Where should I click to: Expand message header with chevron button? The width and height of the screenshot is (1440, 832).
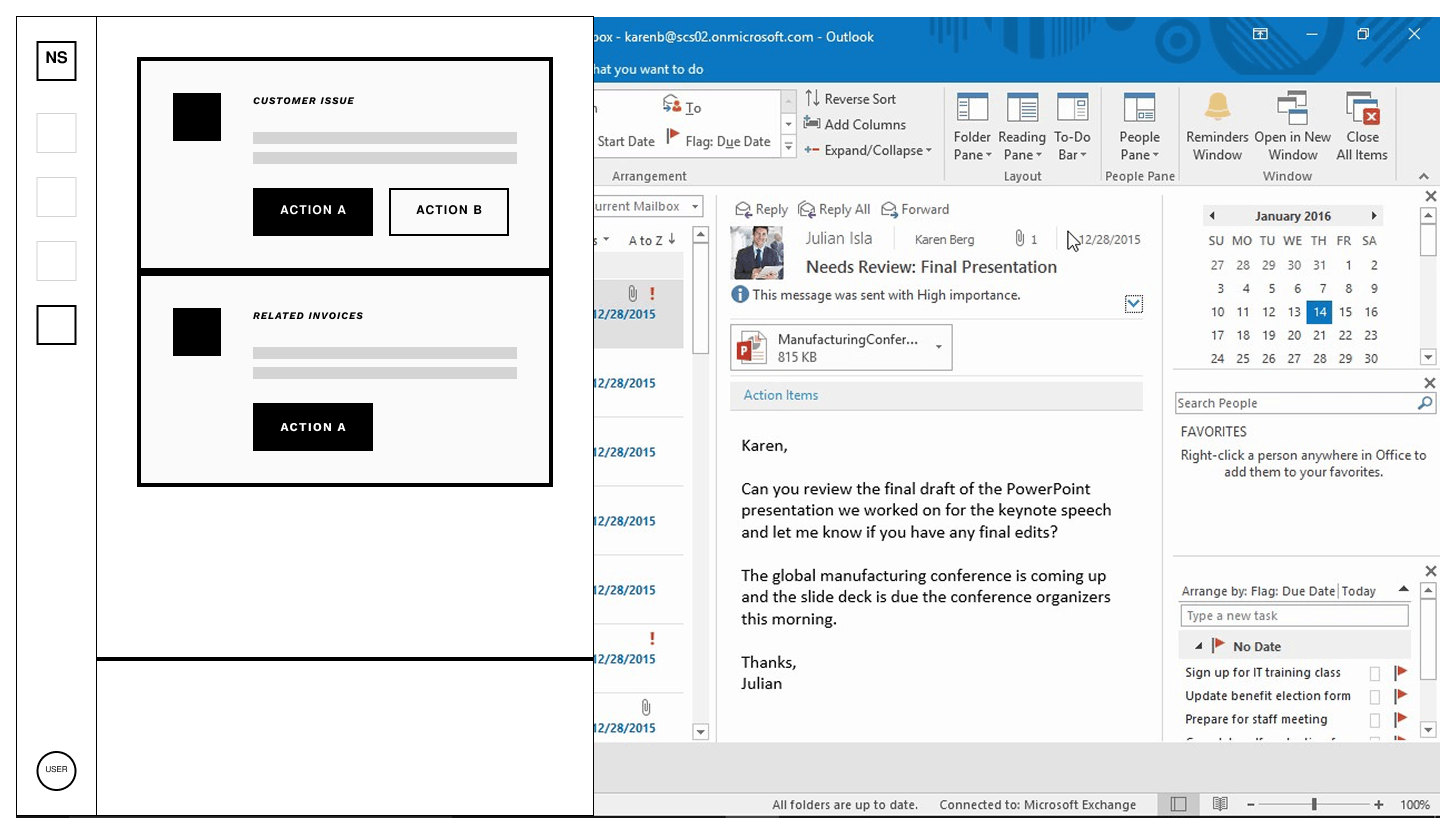click(x=1133, y=304)
